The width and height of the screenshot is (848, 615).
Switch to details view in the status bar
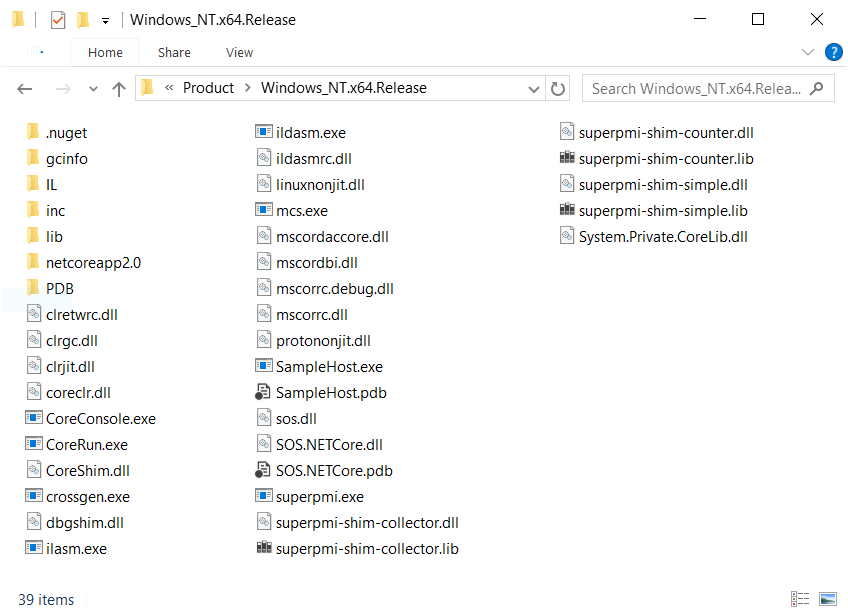799,599
